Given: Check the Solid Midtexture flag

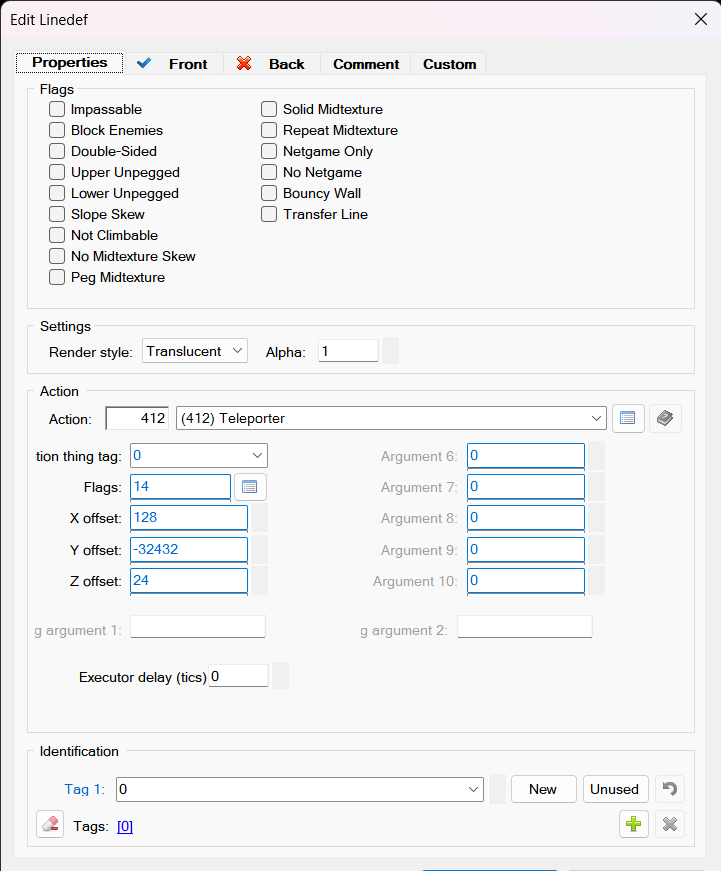Looking at the screenshot, I should [269, 109].
